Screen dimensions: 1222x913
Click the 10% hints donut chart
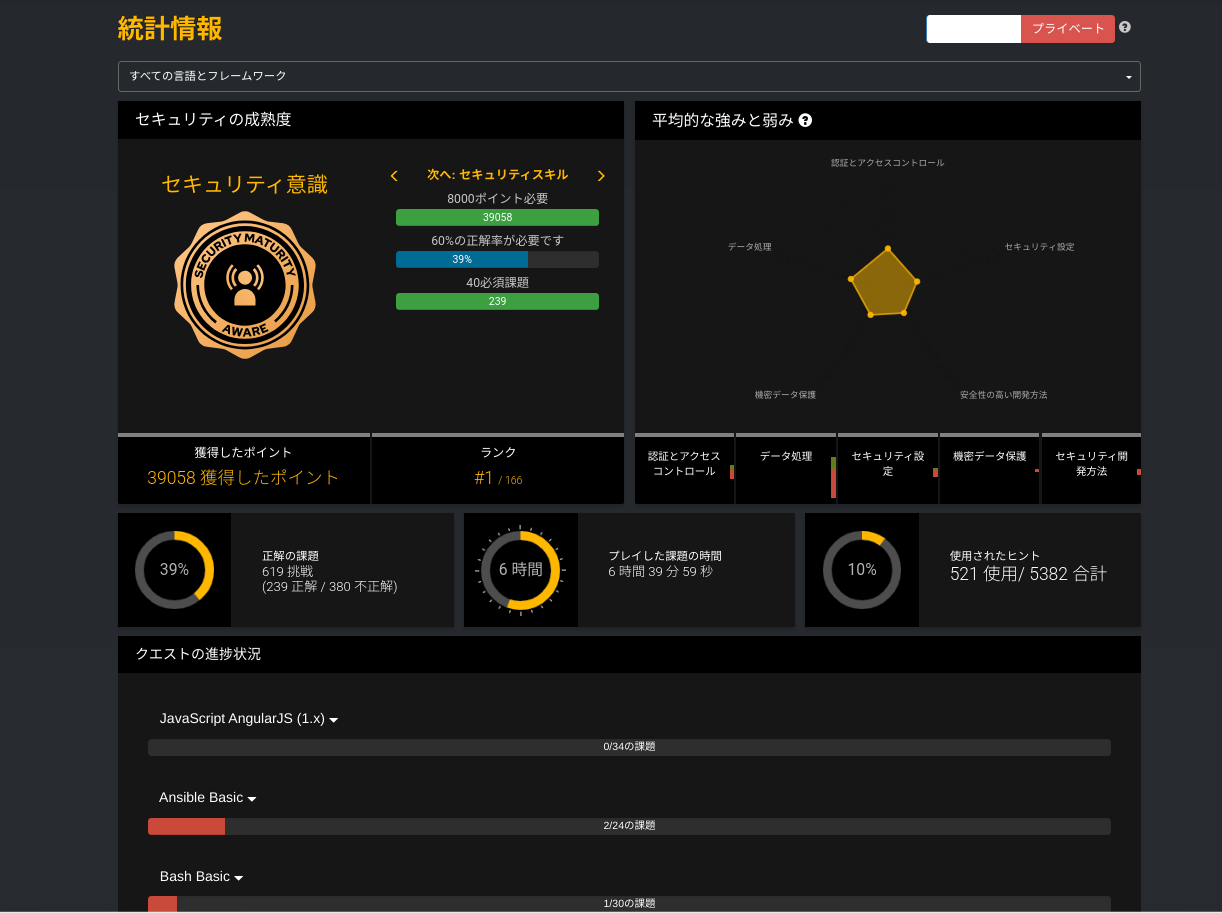click(862, 570)
